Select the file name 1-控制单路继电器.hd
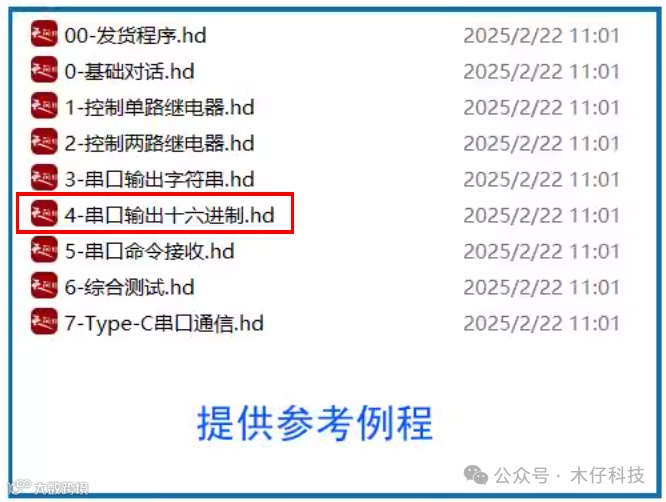Image resolution: width=666 pixels, height=502 pixels. point(160,107)
